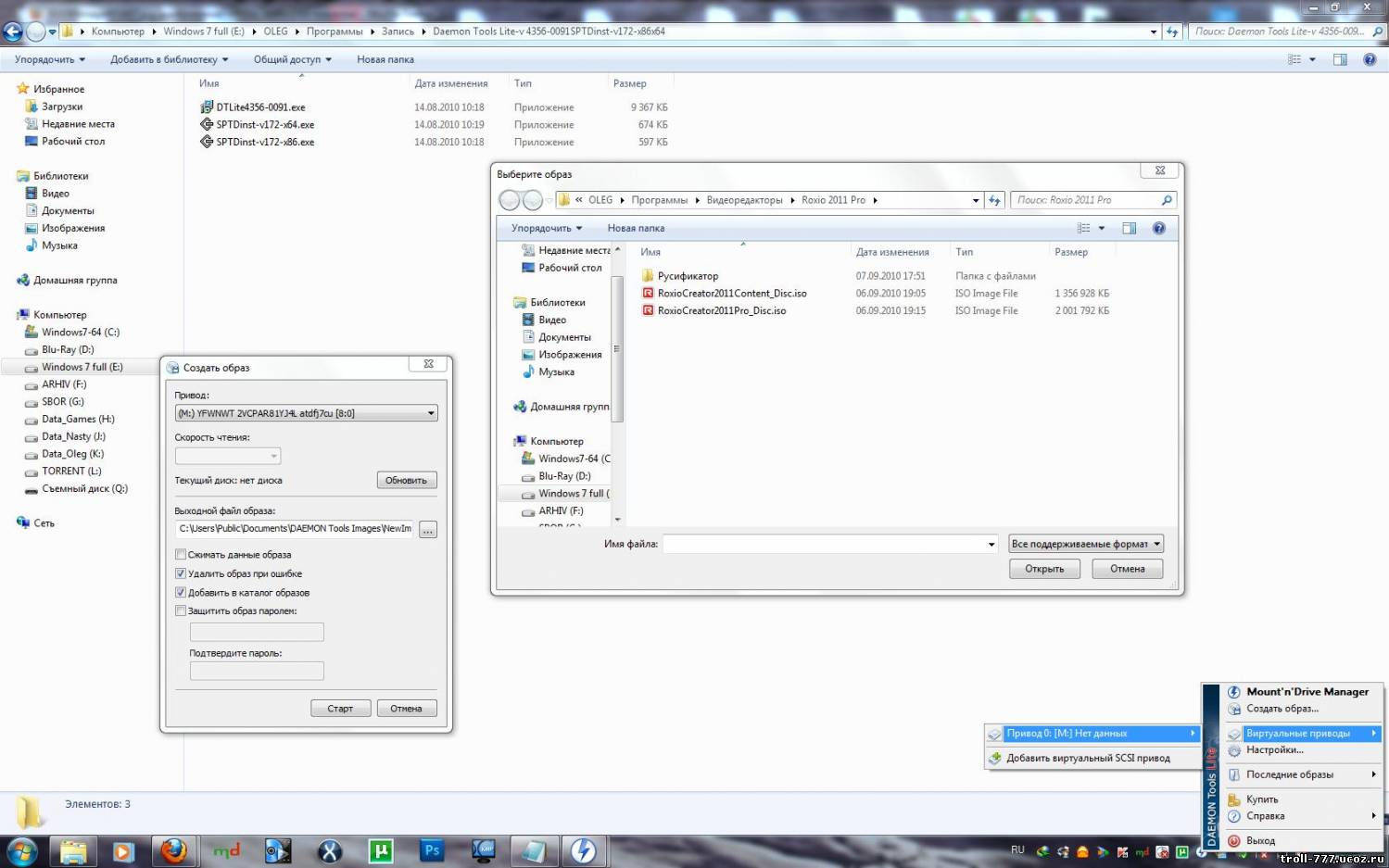Refresh path in Выберите образ dialog
1389x868 pixels.
point(994,200)
